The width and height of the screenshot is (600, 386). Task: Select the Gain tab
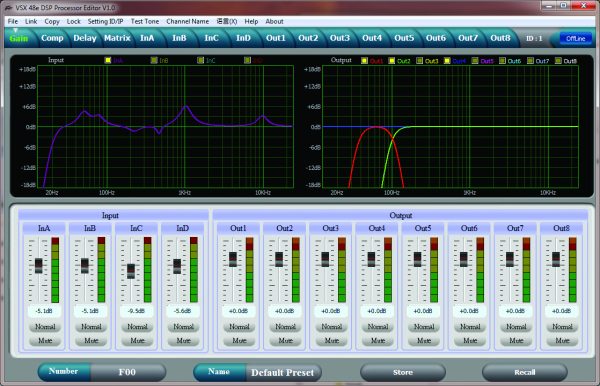18,38
